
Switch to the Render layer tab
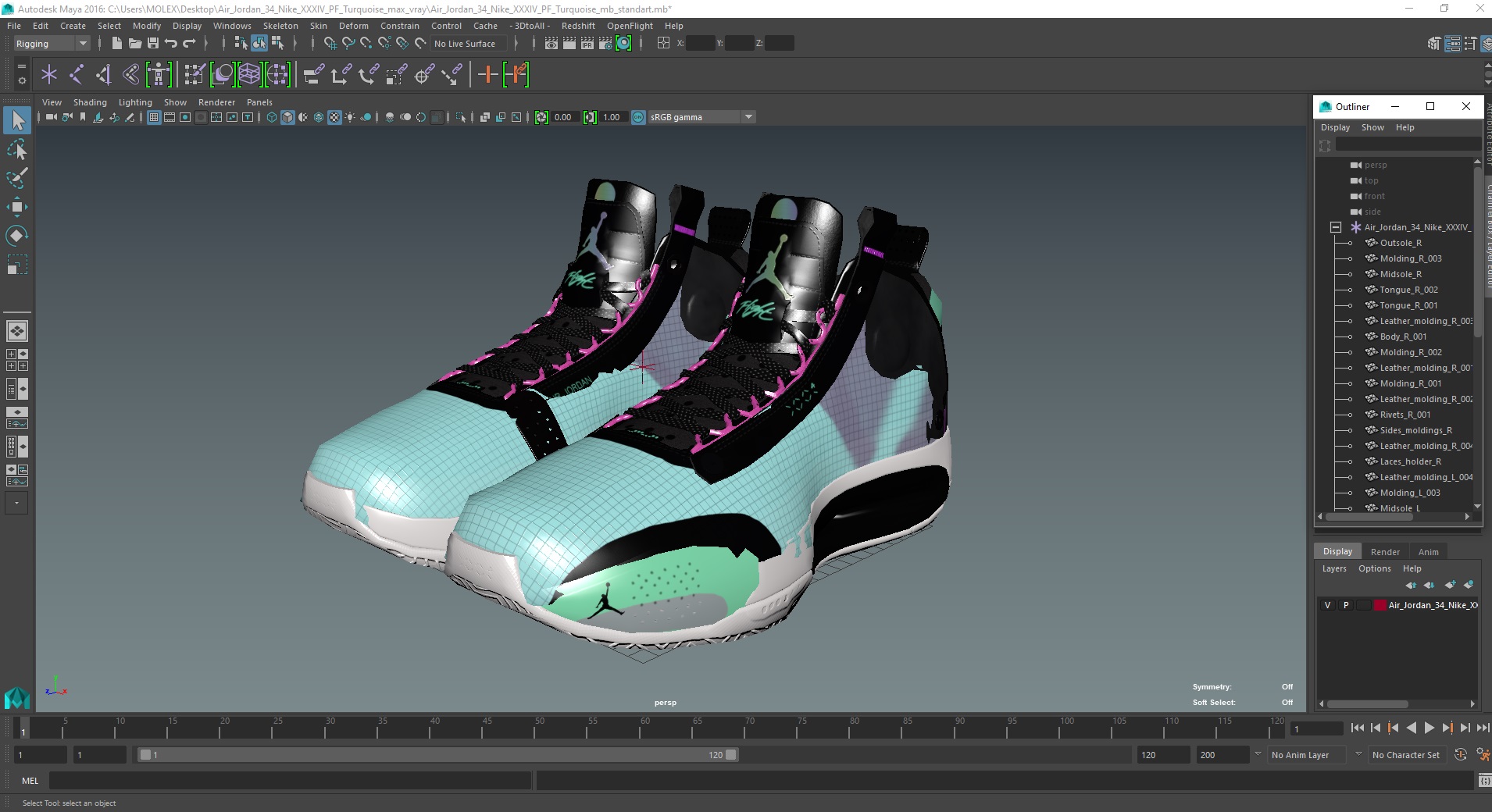pos(1385,551)
